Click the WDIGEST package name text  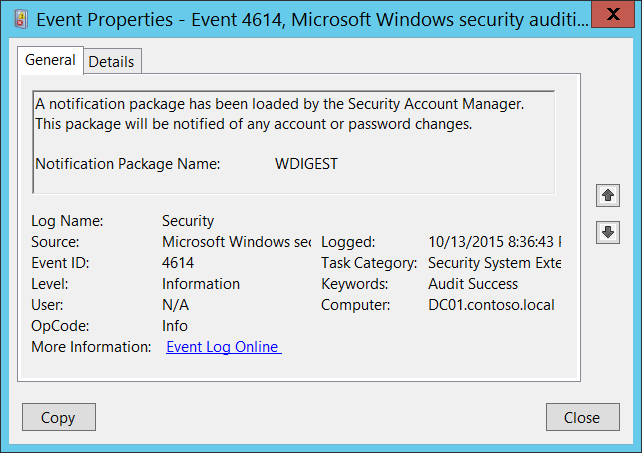pyautogui.click(x=306, y=164)
